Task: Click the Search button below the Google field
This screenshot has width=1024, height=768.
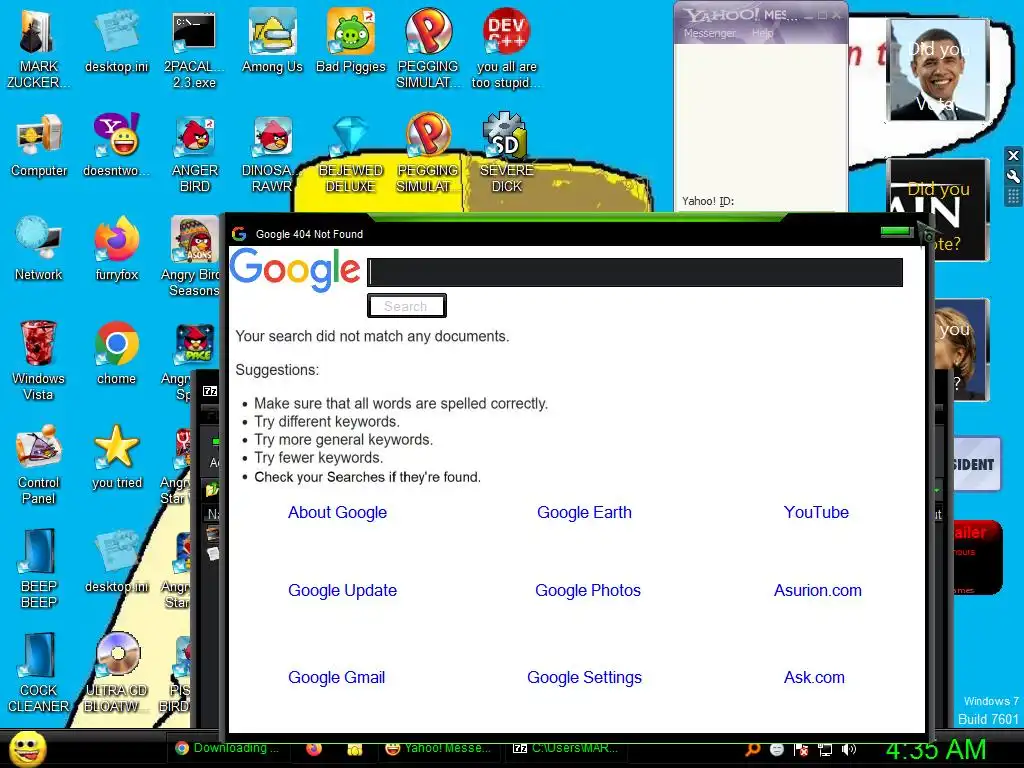Action: (406, 306)
